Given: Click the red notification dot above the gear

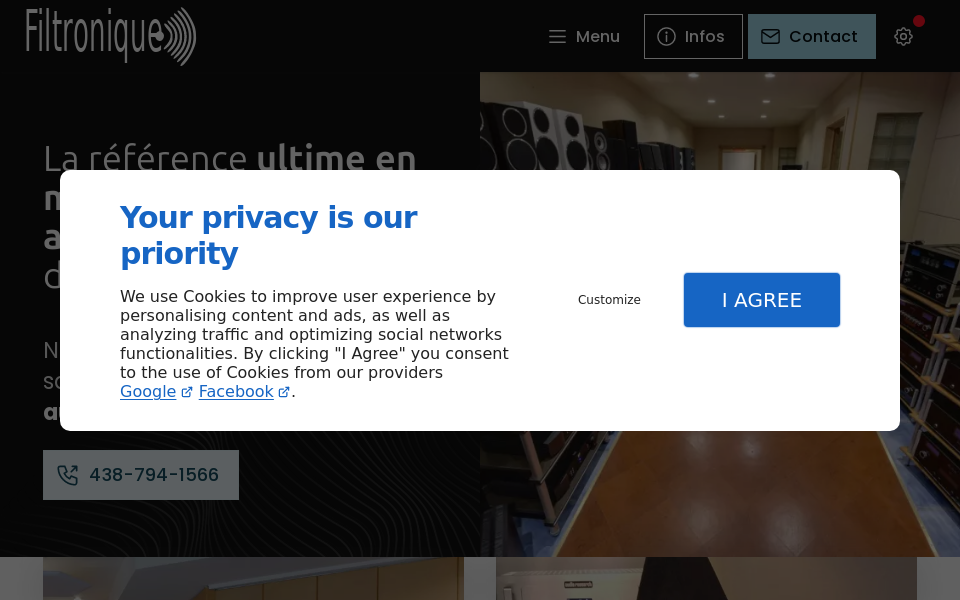Looking at the screenshot, I should [x=919, y=19].
